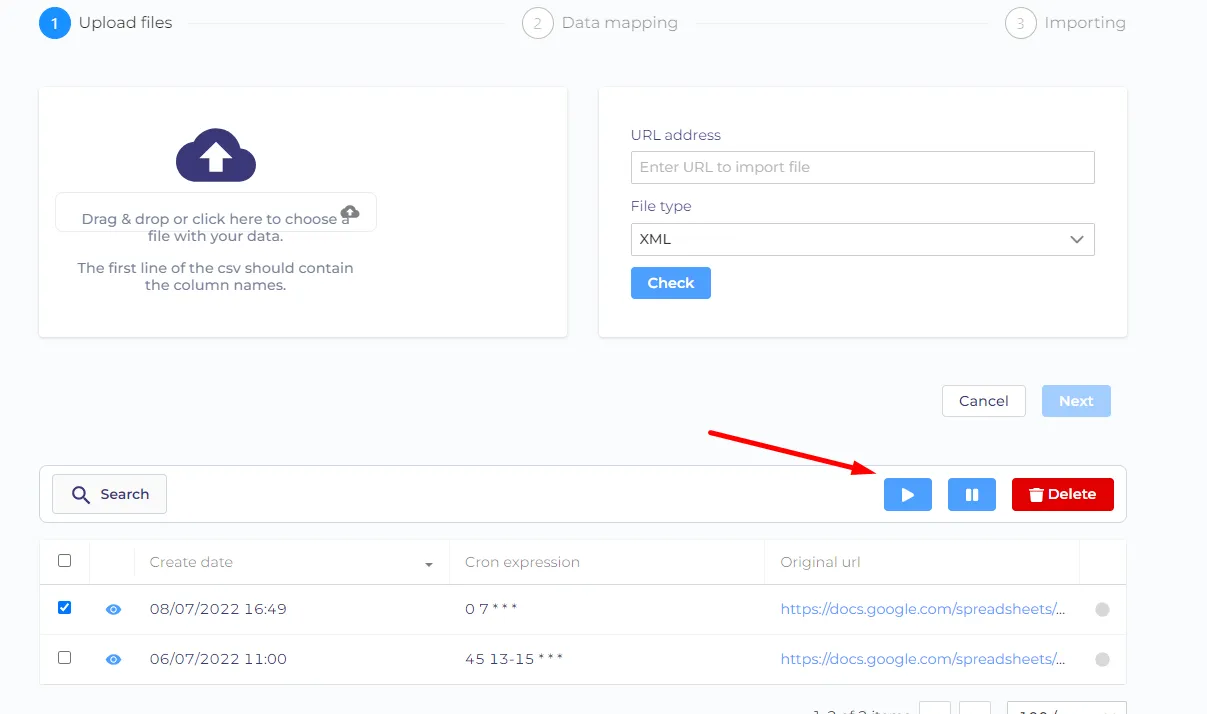Tick the select-all checkbox in table header
This screenshot has height=714, width=1207.
coord(65,561)
